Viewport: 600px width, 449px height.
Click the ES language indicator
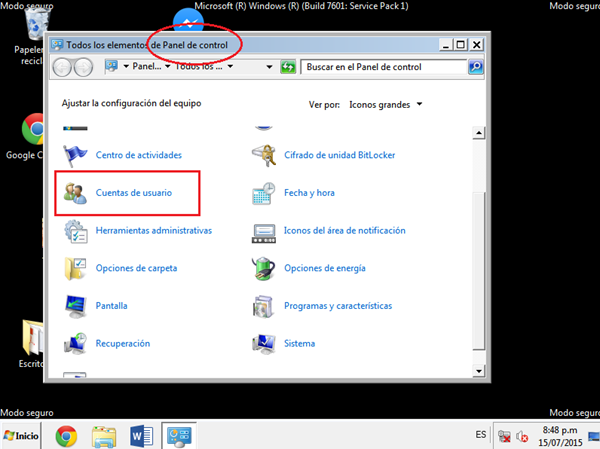481,435
